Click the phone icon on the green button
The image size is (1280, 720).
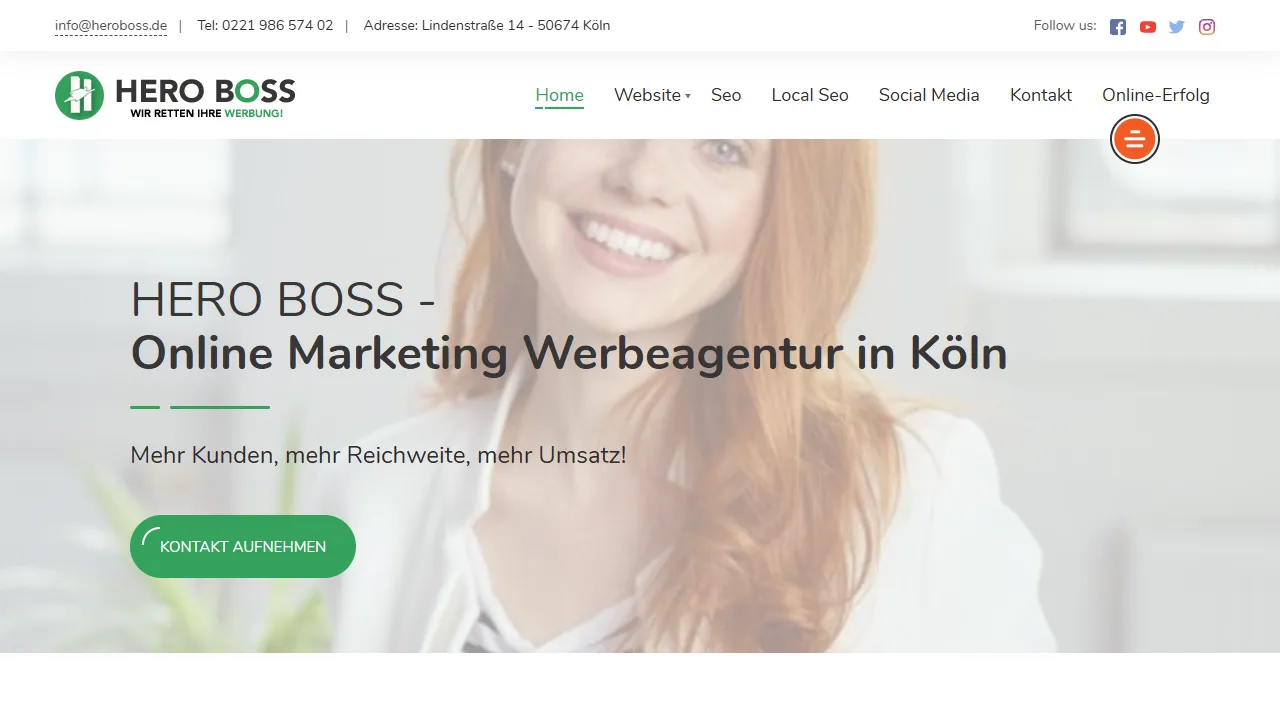tap(152, 535)
